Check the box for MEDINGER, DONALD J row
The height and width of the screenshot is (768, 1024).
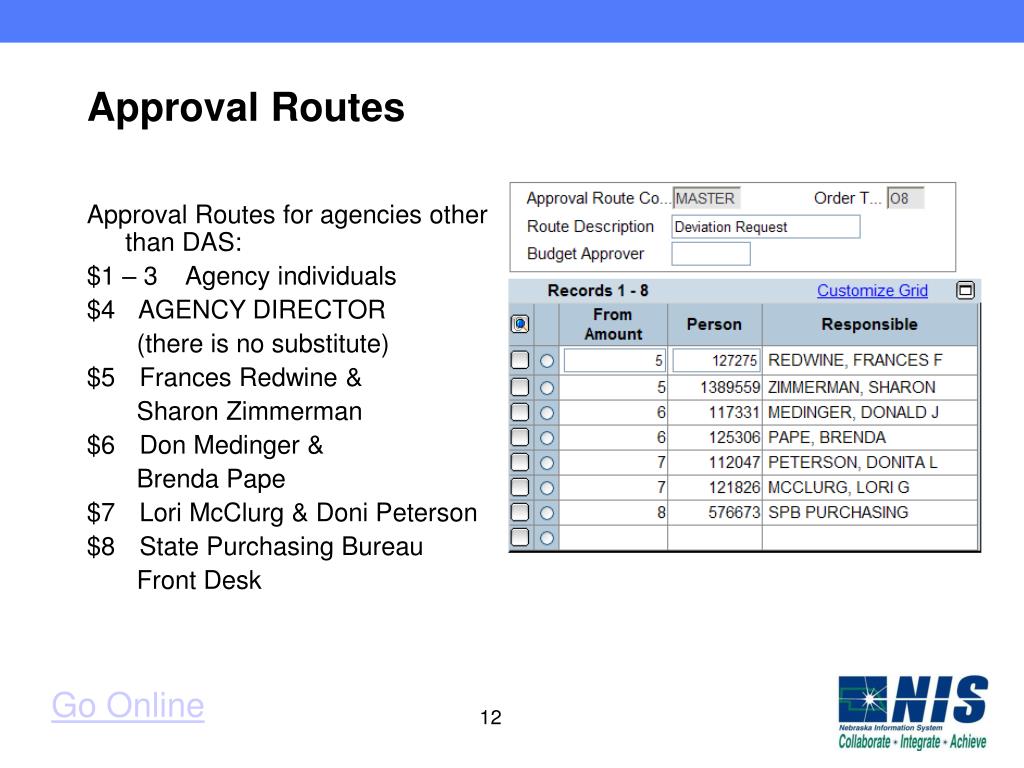tap(520, 412)
